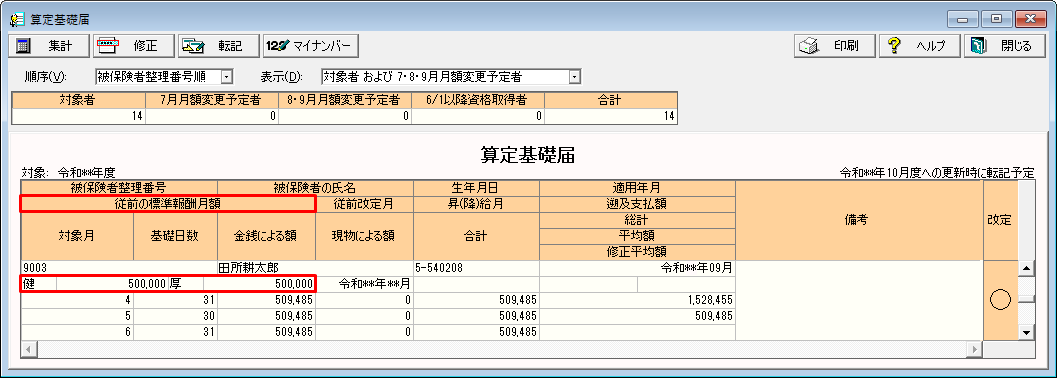Viewport: 1057px width, 378px height.
Task: Toggle the 改定 circle mark
Action: click(x=1000, y=301)
